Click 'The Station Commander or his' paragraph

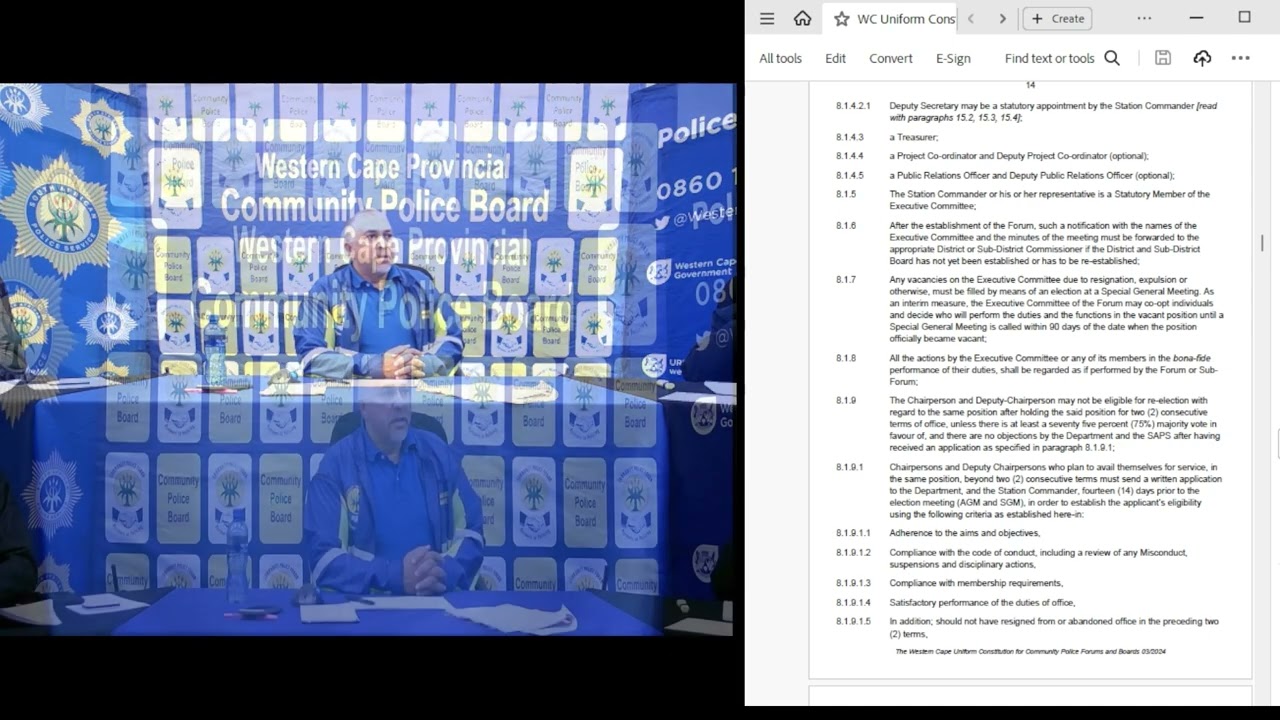click(1049, 200)
